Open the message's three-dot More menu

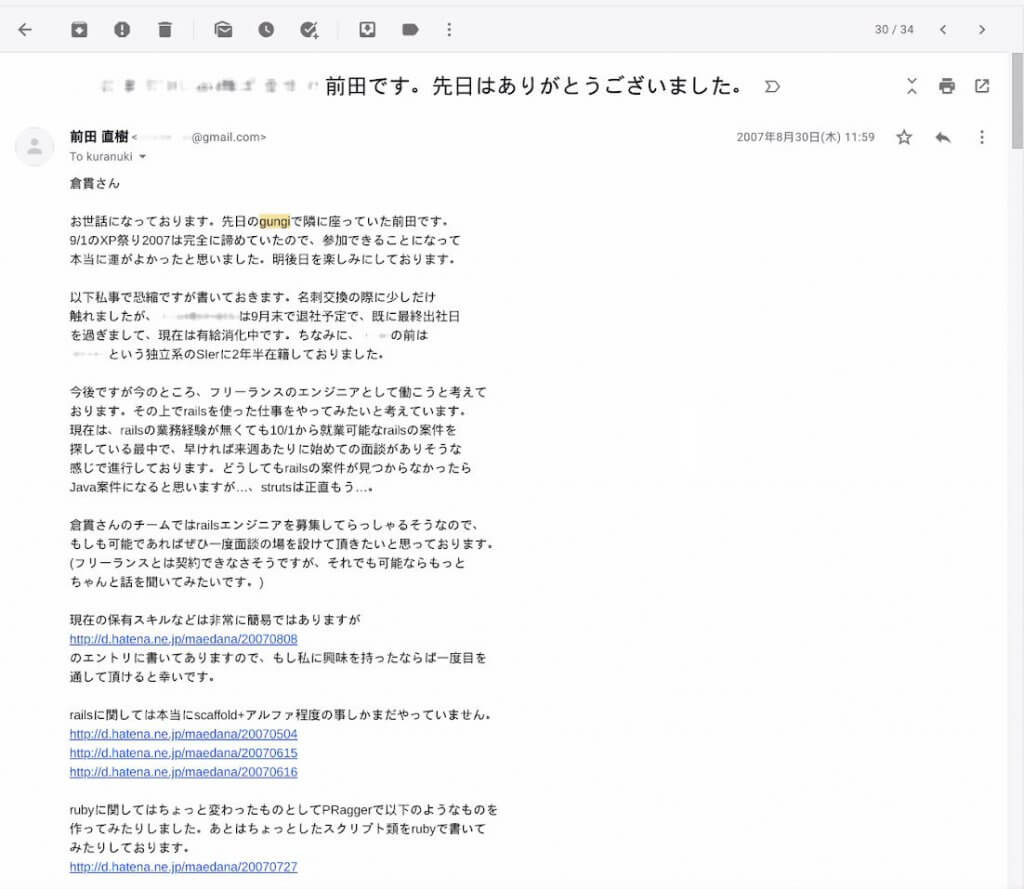click(x=982, y=137)
